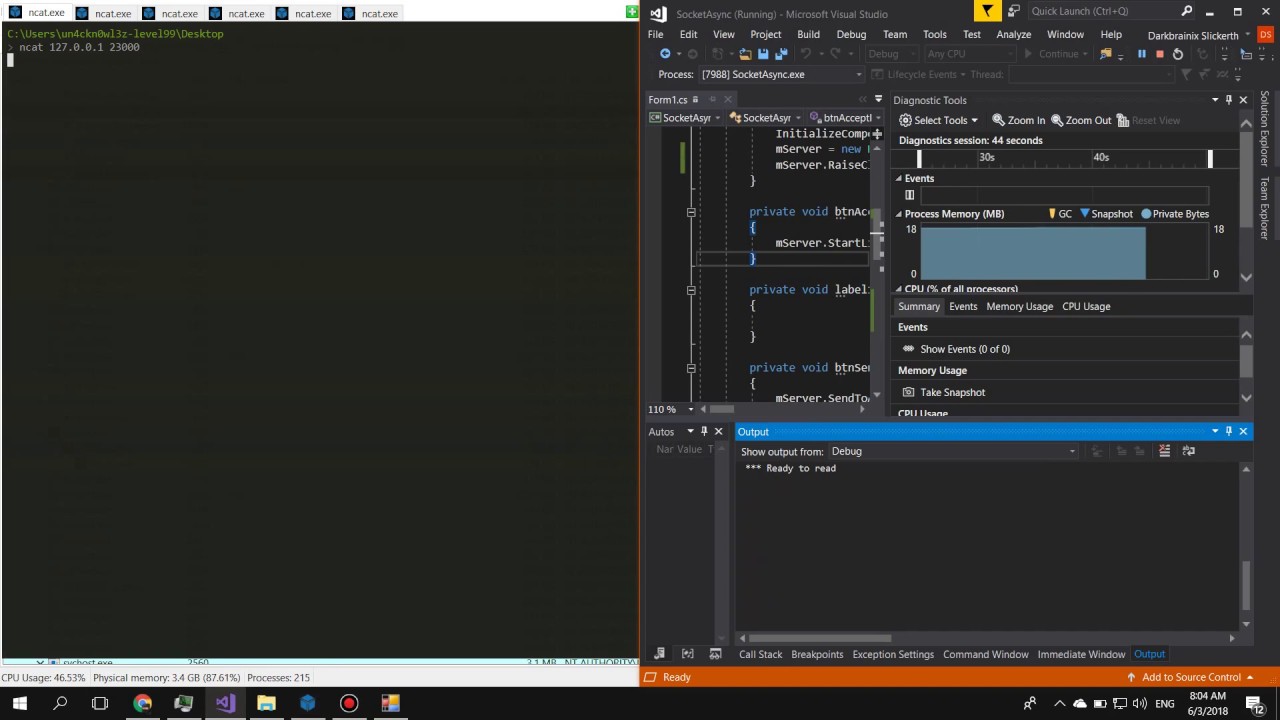Click the Save All toolbar icon
Screen dimensions: 1280x720
[781, 54]
